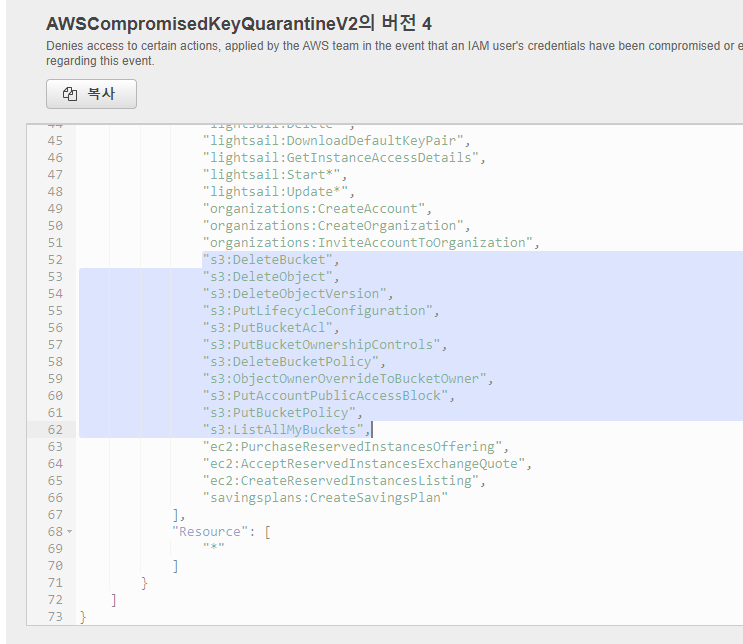Click line "organizations:CreateOrganization"
The height and width of the screenshot is (644, 743).
coord(336,226)
